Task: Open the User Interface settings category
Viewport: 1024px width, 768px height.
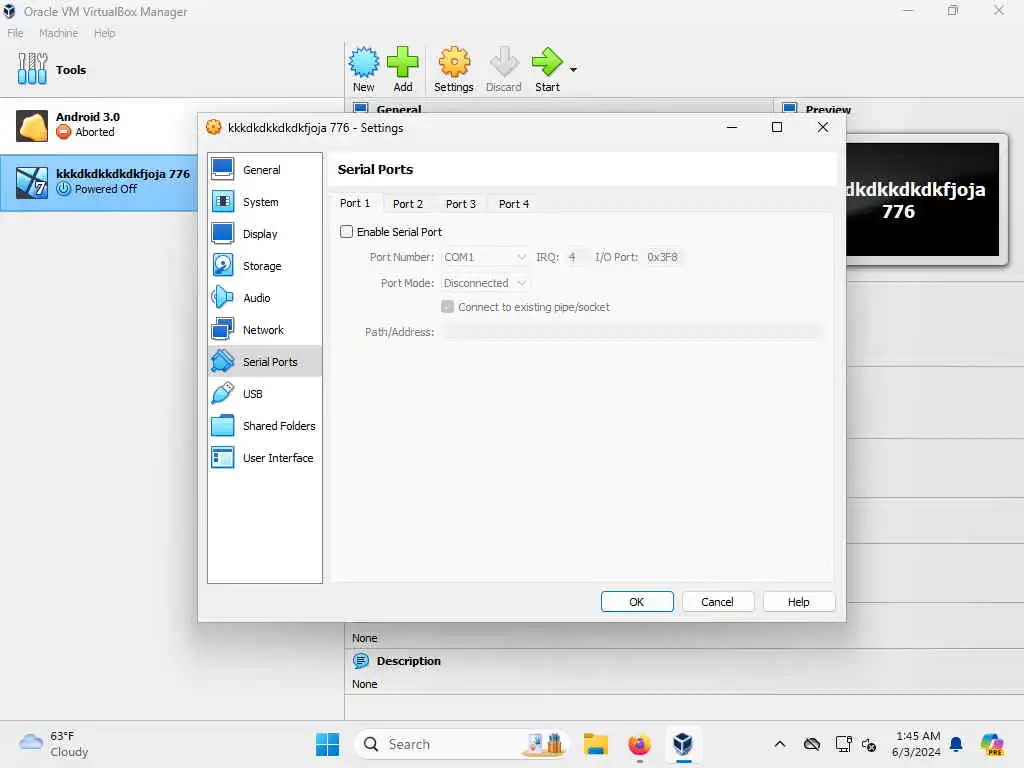Action: [264, 458]
